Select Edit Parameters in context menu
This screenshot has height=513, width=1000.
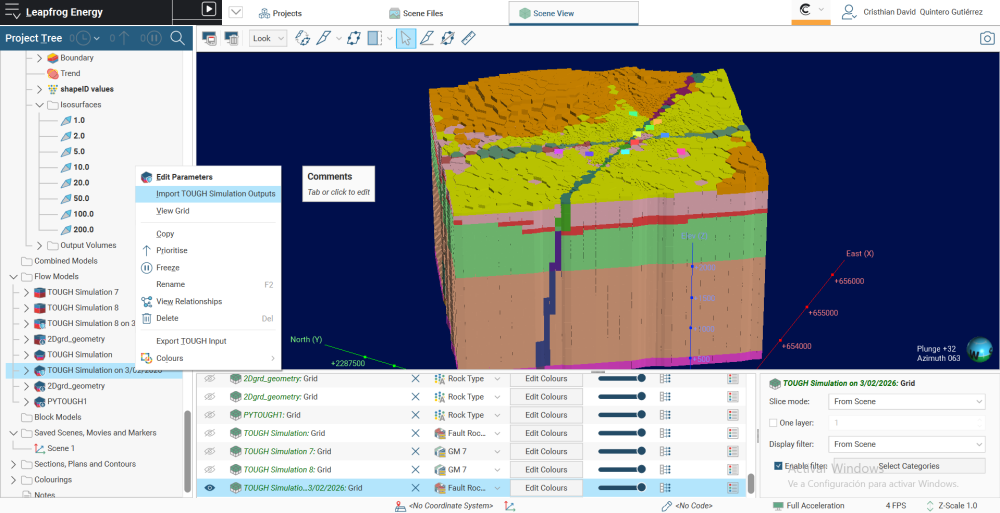coord(208,177)
